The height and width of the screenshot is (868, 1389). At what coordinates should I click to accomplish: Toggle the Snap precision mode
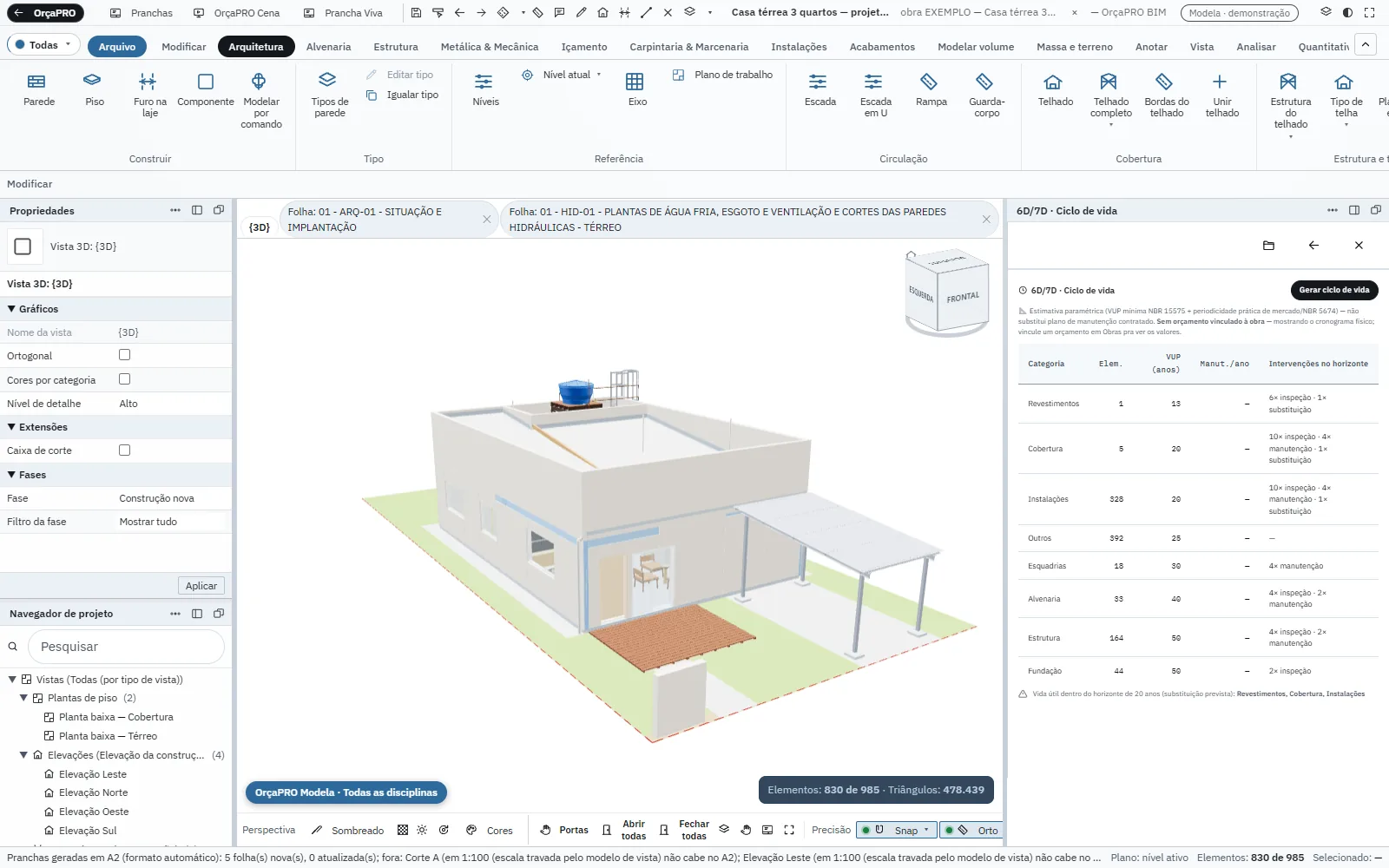pyautogui.click(x=897, y=831)
